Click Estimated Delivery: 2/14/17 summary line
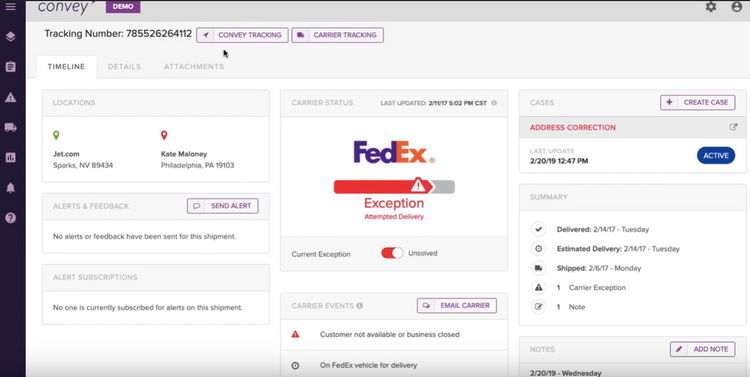 pyautogui.click(x=618, y=249)
